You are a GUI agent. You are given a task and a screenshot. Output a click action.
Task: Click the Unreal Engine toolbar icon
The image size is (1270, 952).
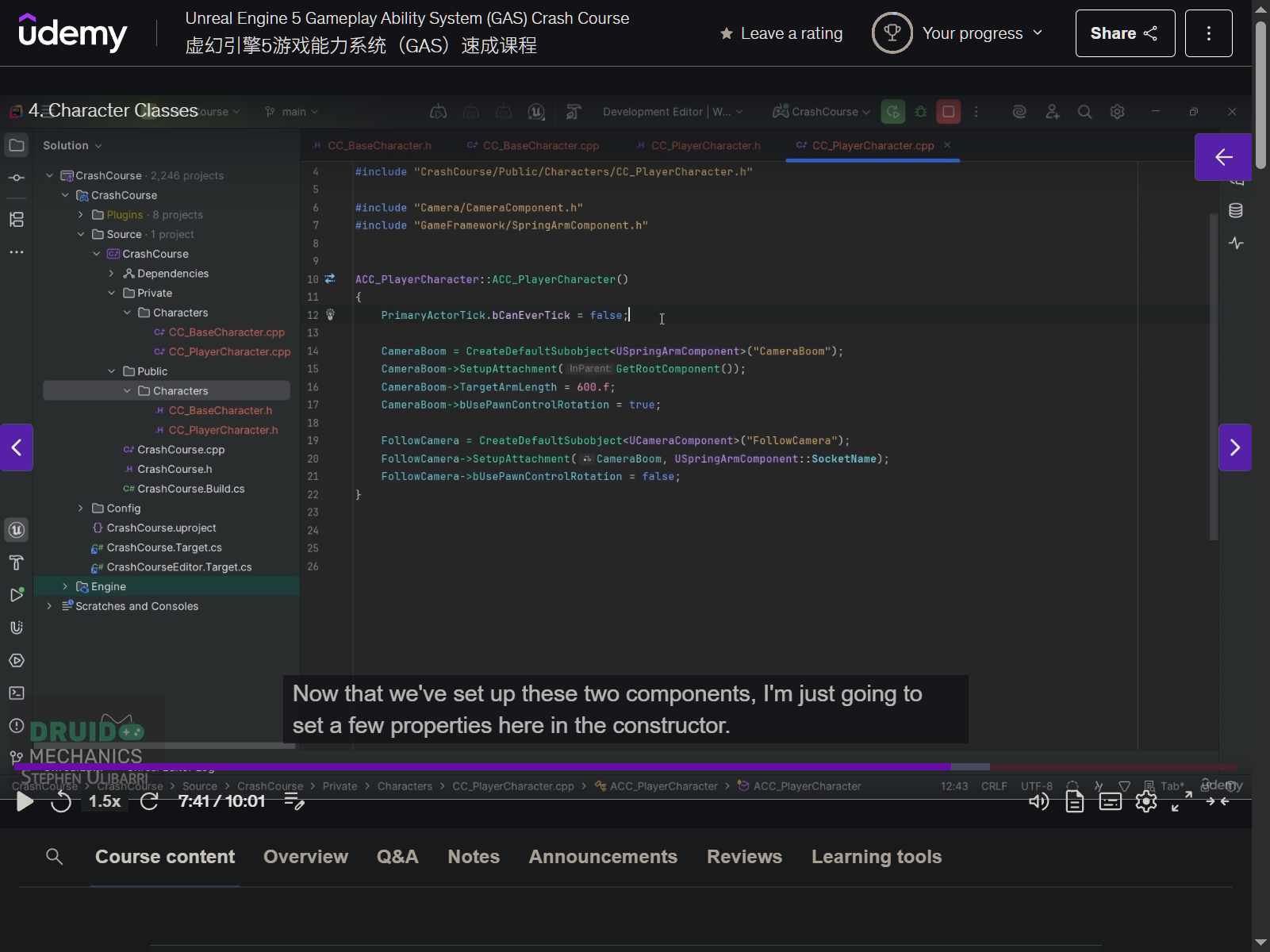point(536,112)
